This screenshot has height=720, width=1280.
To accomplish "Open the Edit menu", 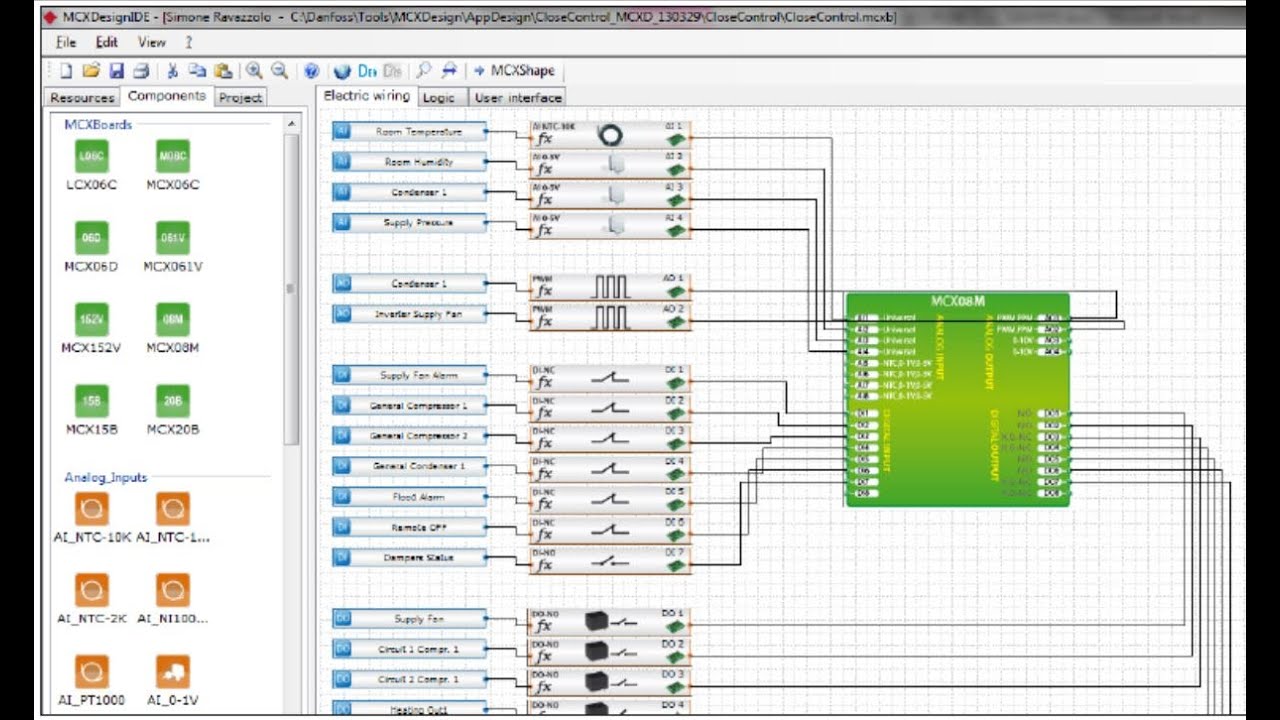I will coord(107,42).
